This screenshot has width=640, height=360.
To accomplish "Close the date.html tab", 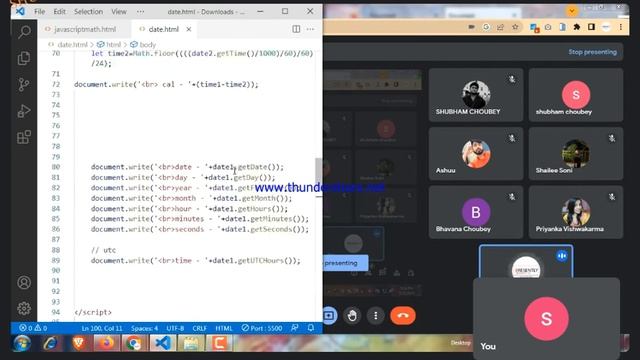I will point(189,29).
